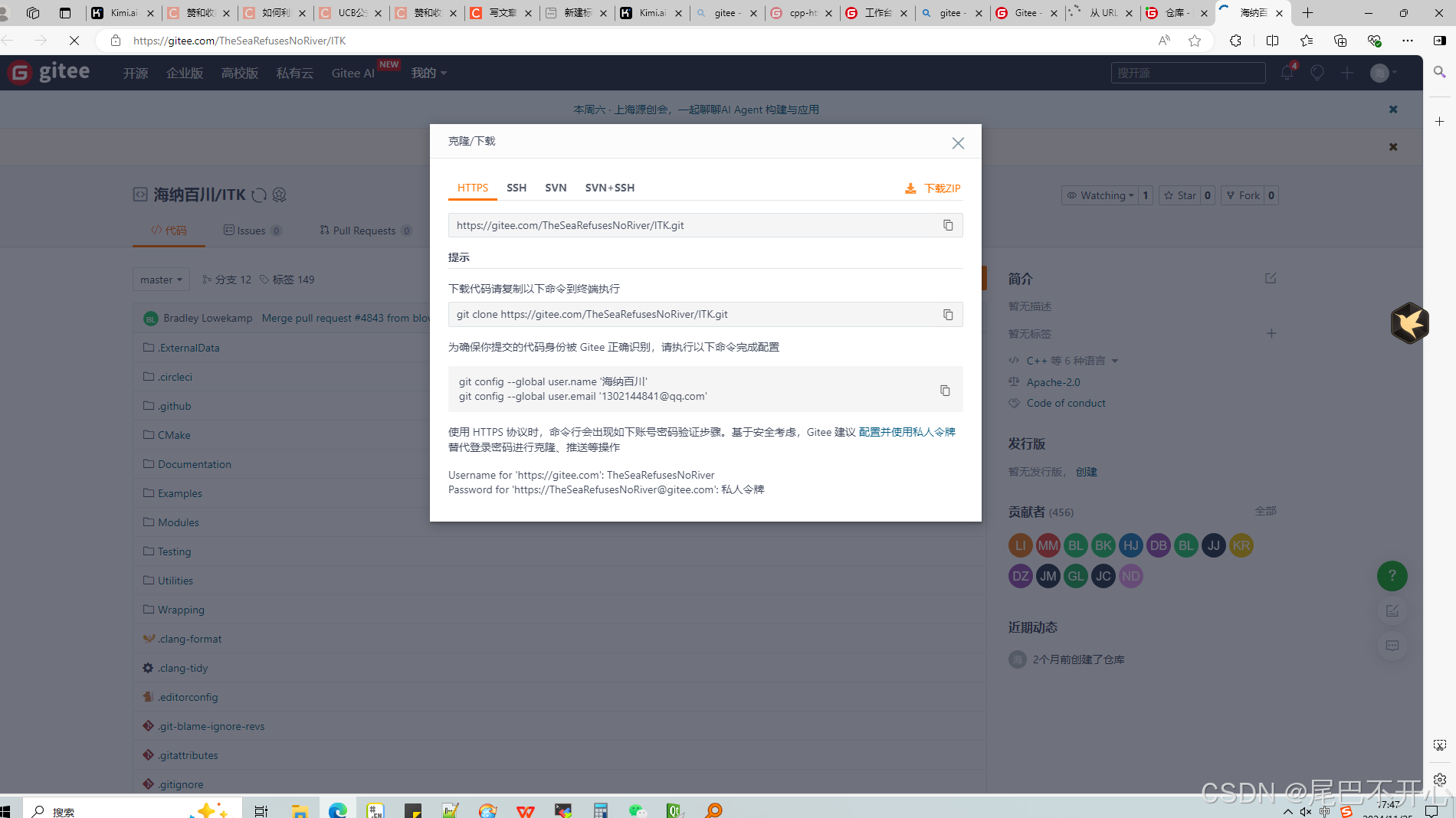Switch to the SVN+SSH clone tab
Screen dimensions: 1456x818
coord(610,188)
